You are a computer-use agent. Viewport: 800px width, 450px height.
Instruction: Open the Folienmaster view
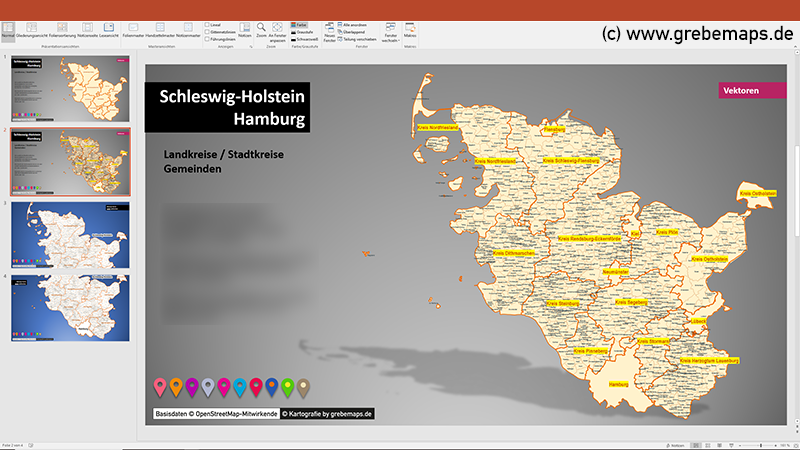[x=134, y=30]
